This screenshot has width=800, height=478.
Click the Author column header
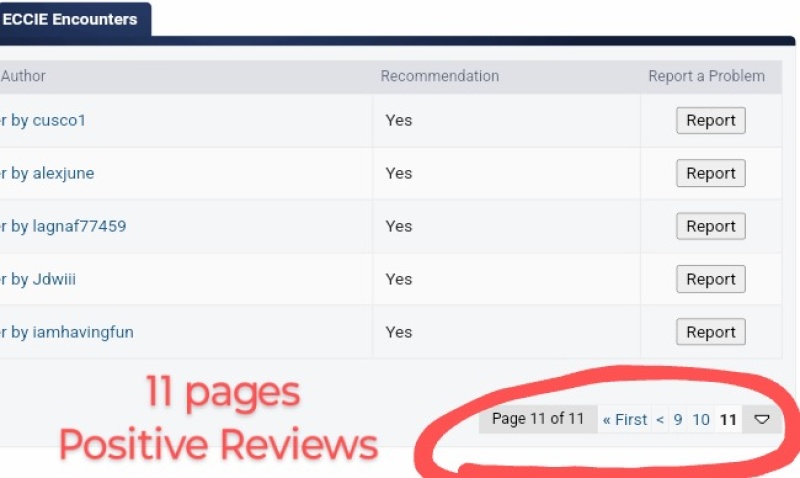pyautogui.click(x=23, y=76)
